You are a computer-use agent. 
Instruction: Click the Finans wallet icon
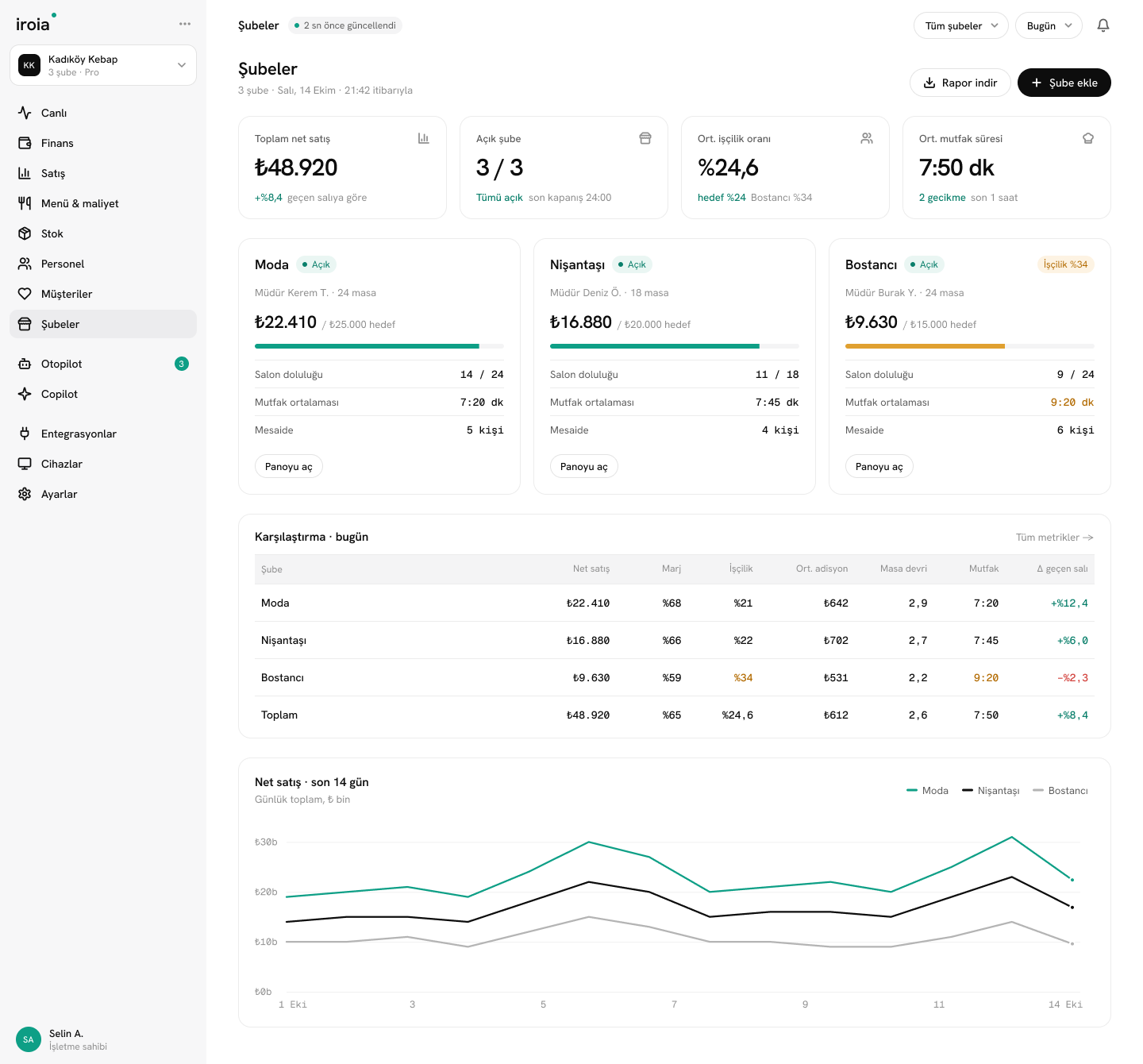point(25,143)
